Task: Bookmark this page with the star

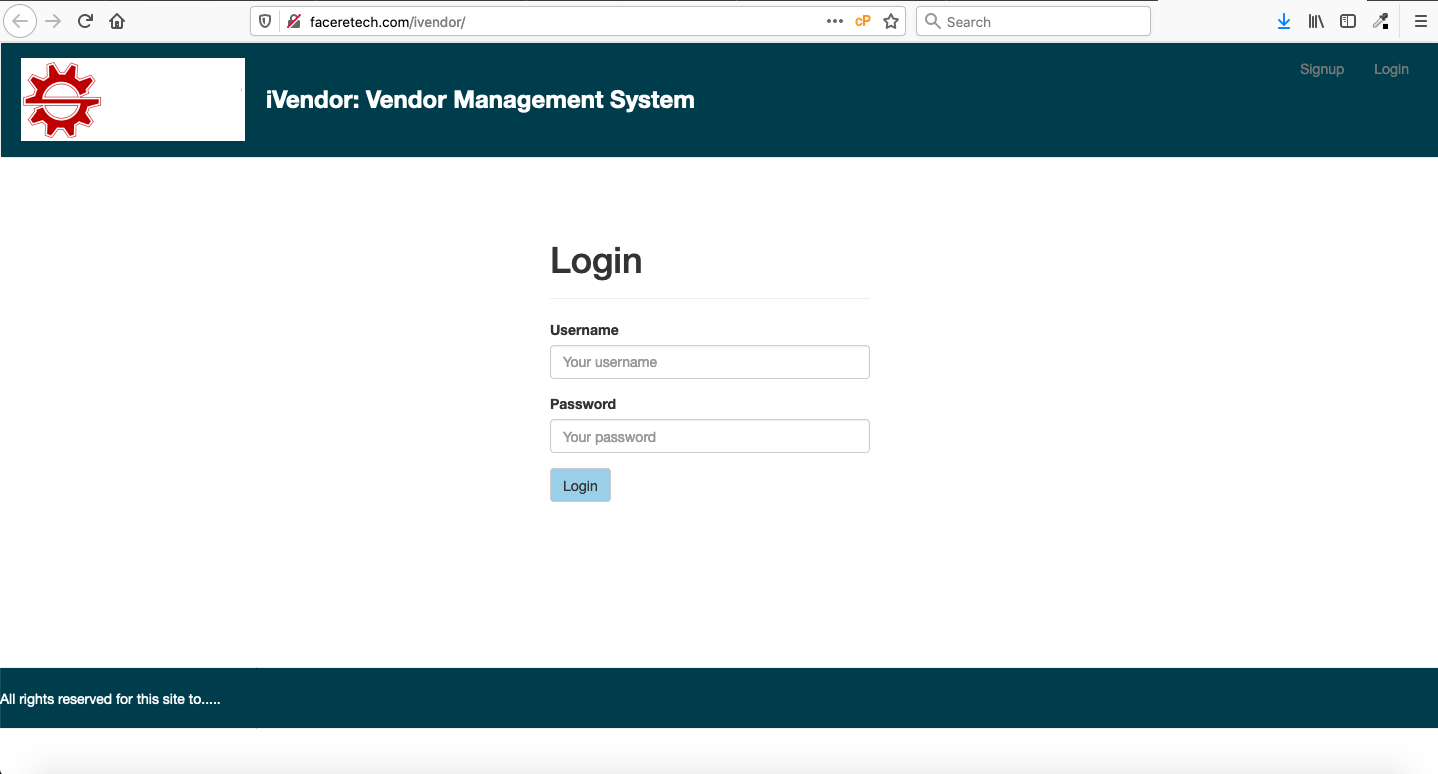Action: click(891, 21)
